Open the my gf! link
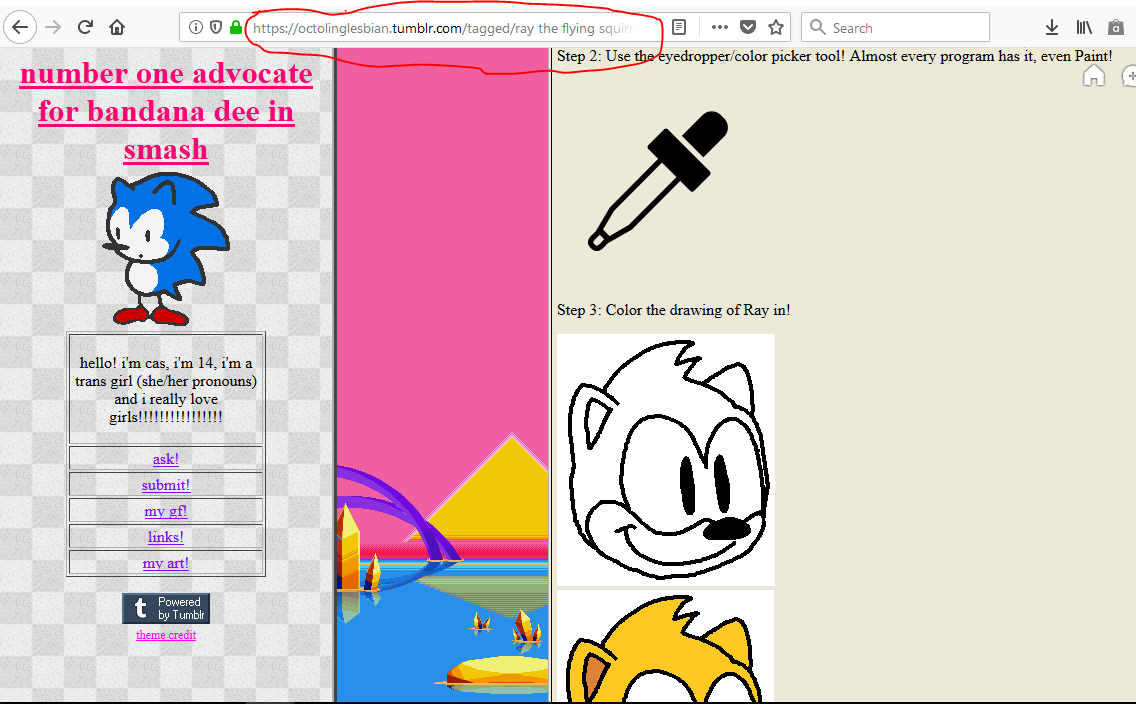 click(x=166, y=511)
